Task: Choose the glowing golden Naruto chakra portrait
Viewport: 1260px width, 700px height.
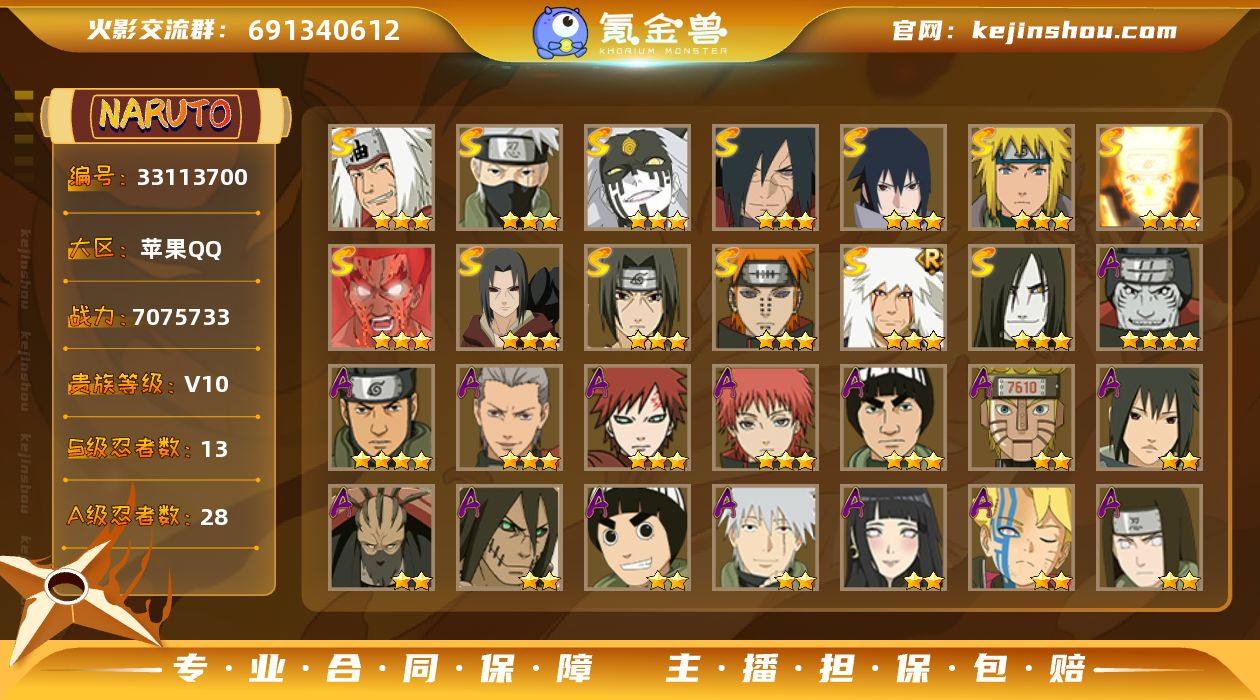Action: coord(1149,177)
